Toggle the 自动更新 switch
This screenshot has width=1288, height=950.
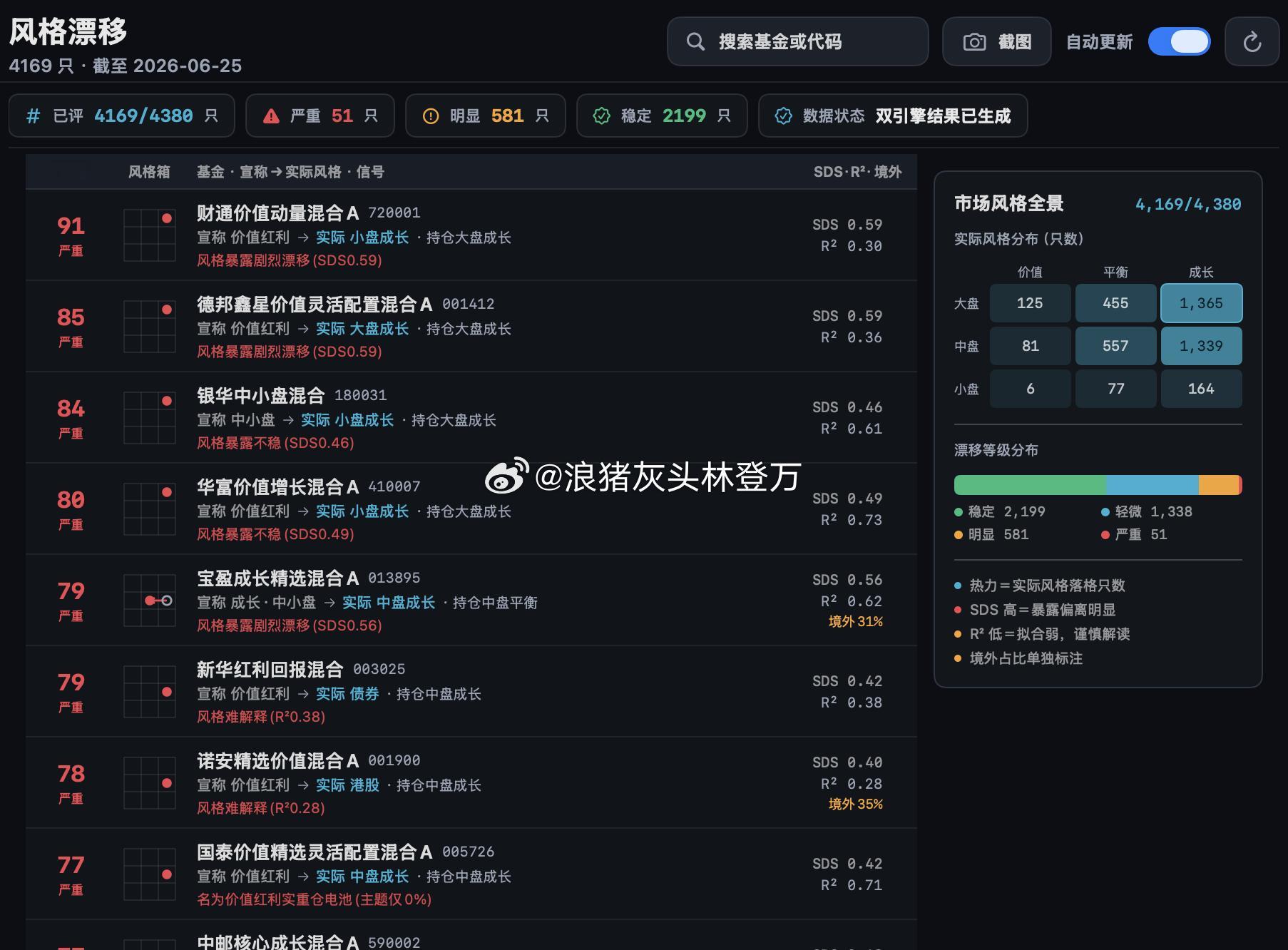tap(1180, 42)
